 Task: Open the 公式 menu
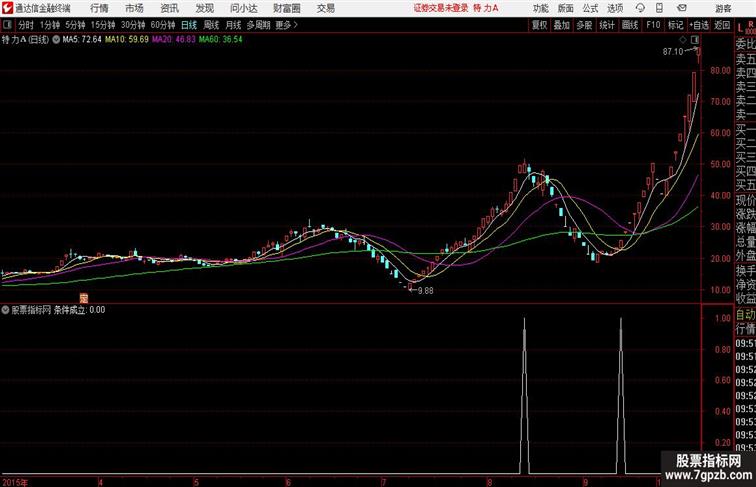click(591, 8)
